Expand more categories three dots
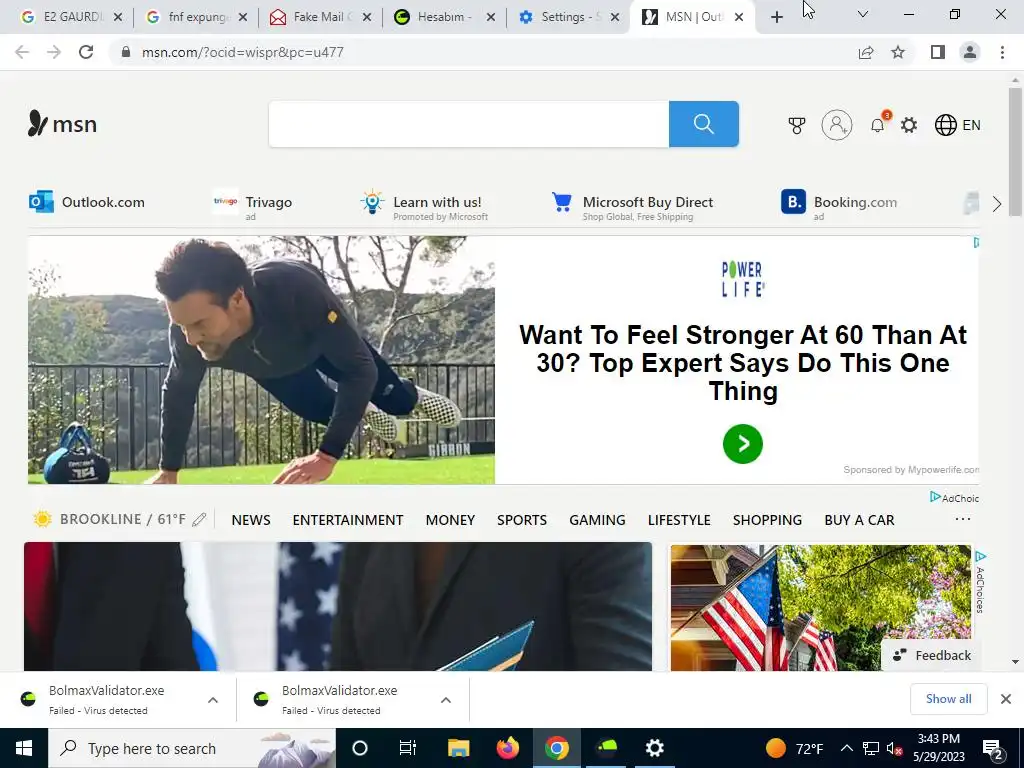 point(963,519)
